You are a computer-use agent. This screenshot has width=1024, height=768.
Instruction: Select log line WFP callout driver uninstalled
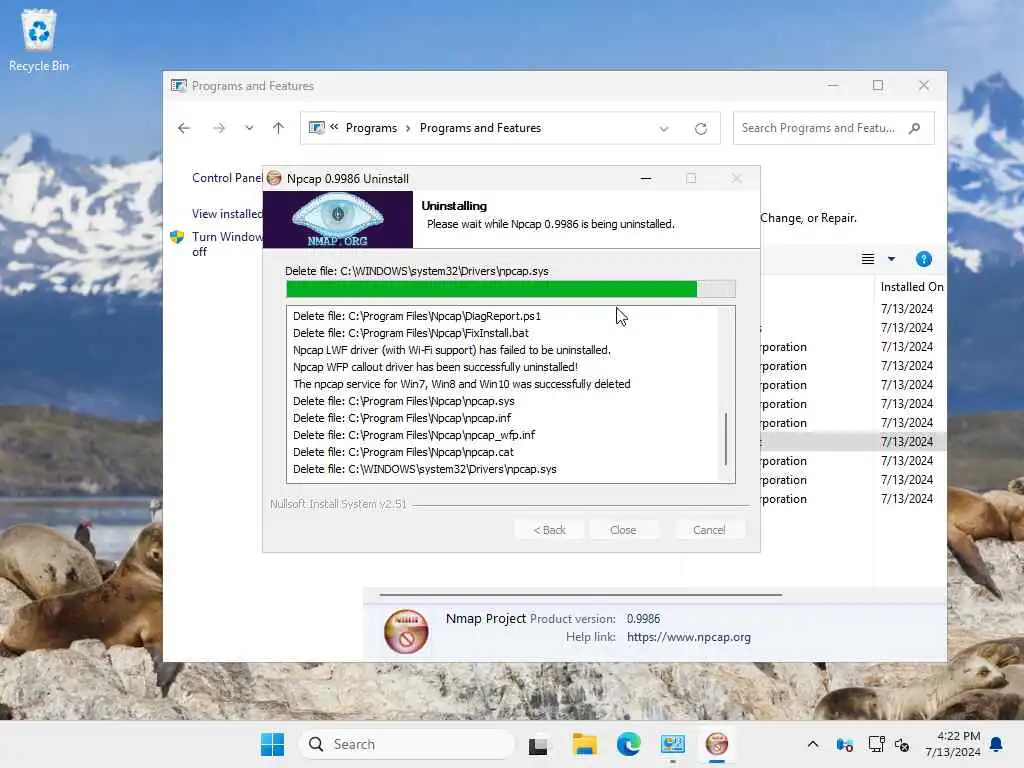click(435, 367)
